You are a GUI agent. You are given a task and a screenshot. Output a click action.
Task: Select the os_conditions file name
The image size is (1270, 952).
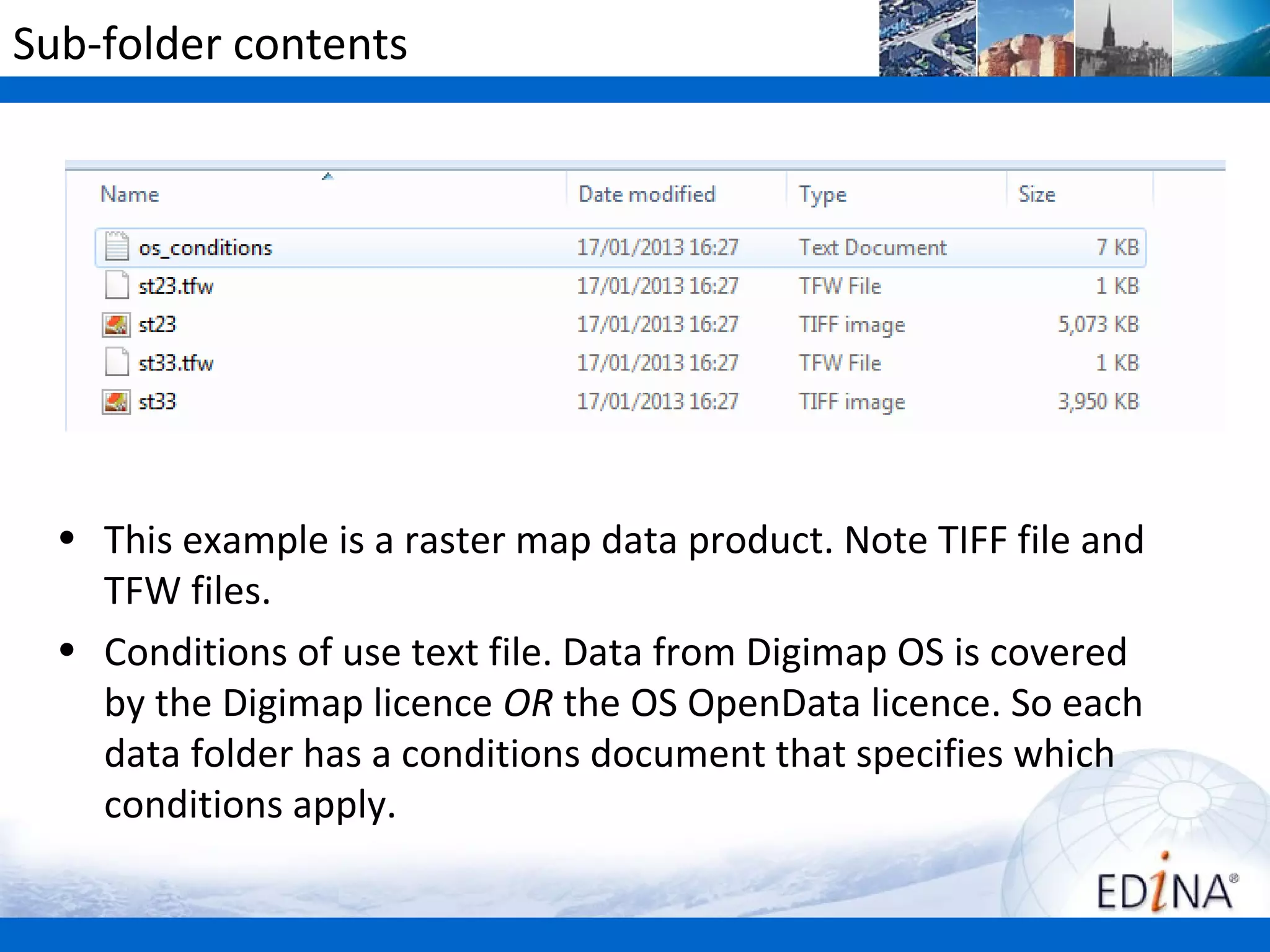[205, 248]
